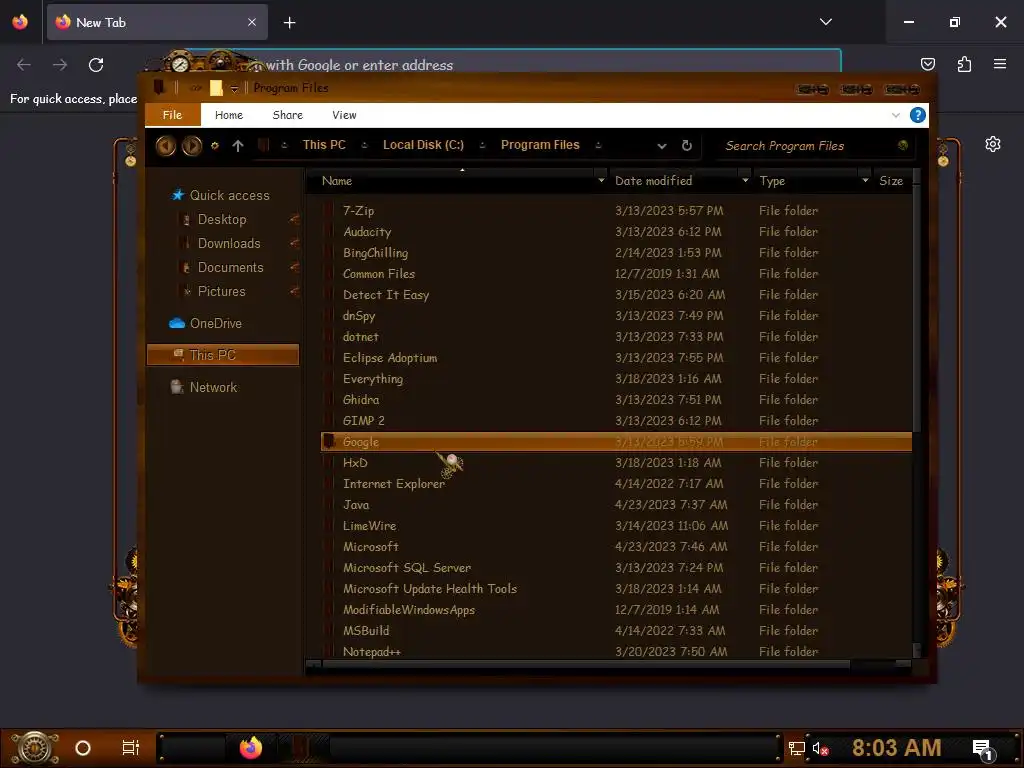Select the BingChilling folder

click(375, 253)
